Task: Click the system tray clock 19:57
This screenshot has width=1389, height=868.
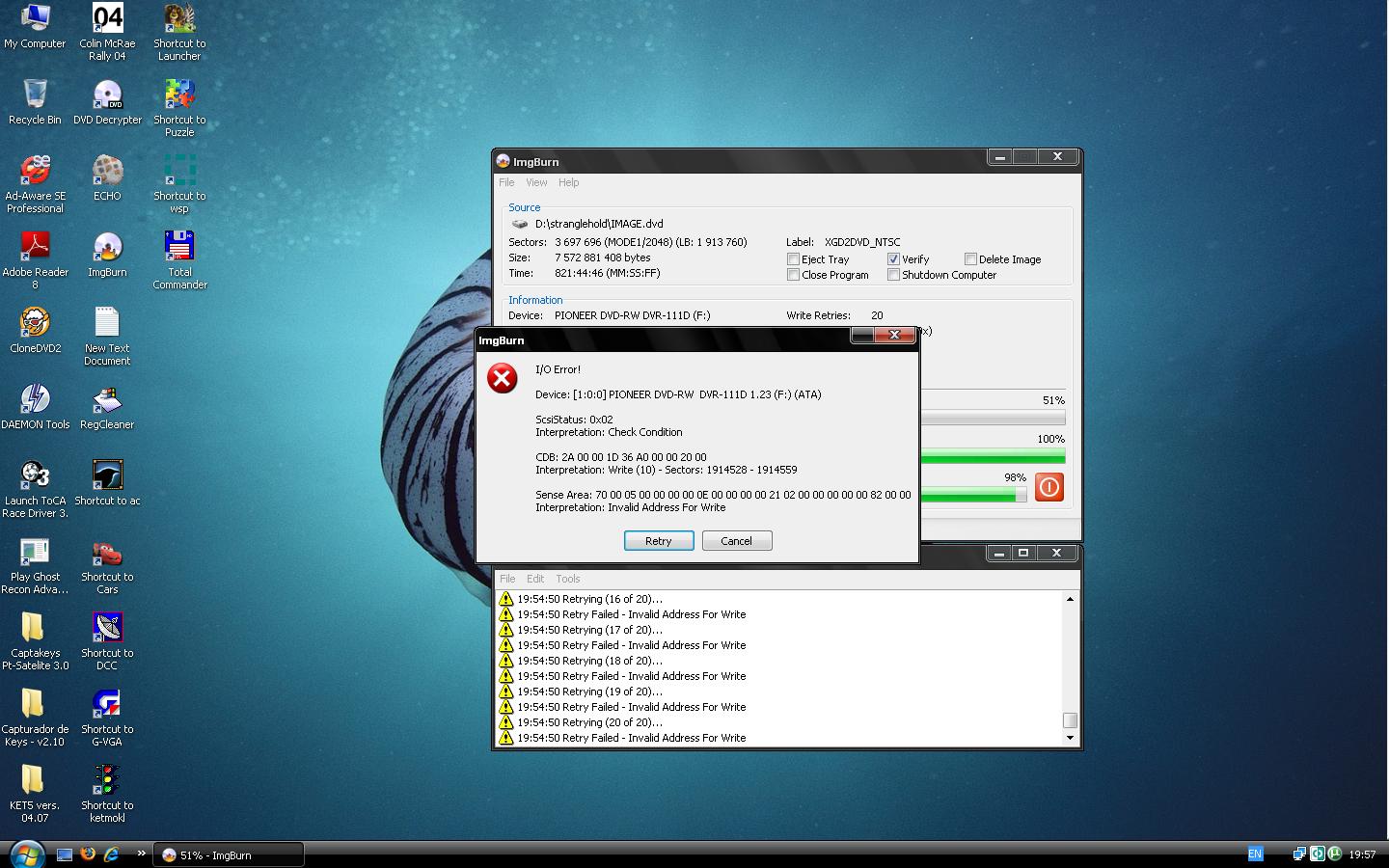Action: 1362,854
